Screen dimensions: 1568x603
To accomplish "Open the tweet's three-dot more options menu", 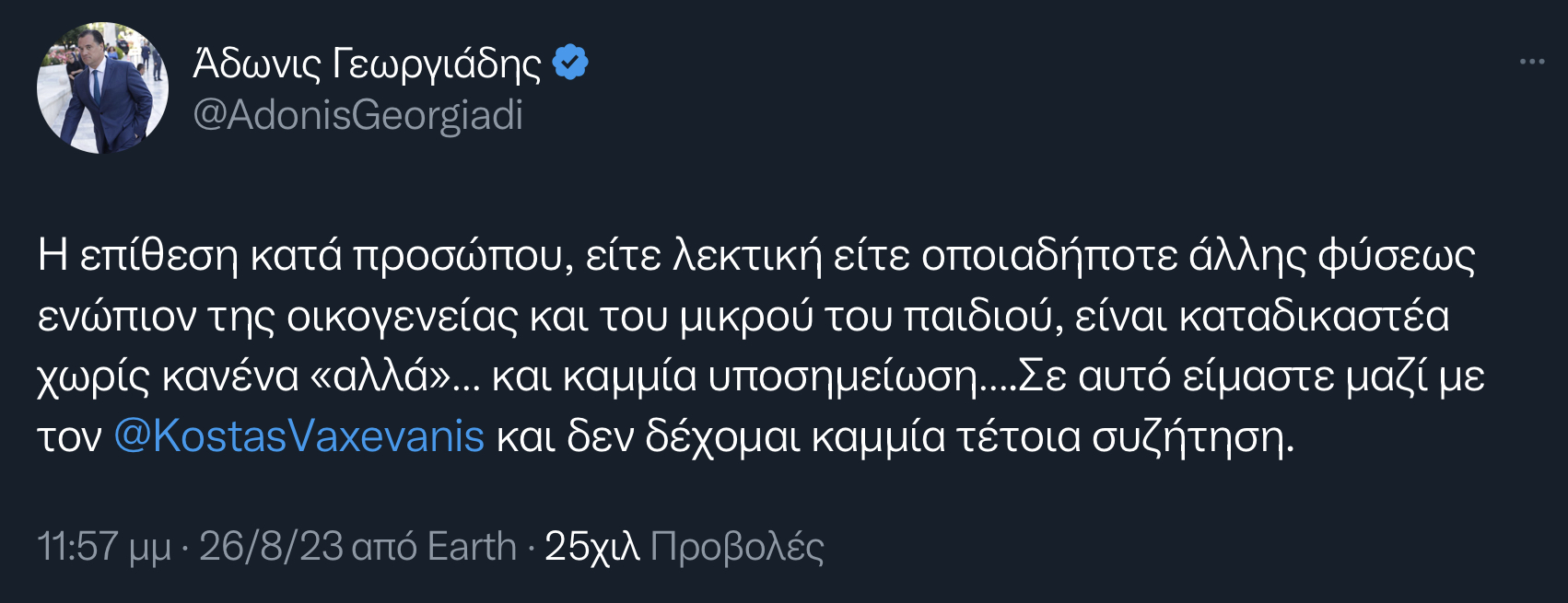I will pyautogui.click(x=1531, y=62).
